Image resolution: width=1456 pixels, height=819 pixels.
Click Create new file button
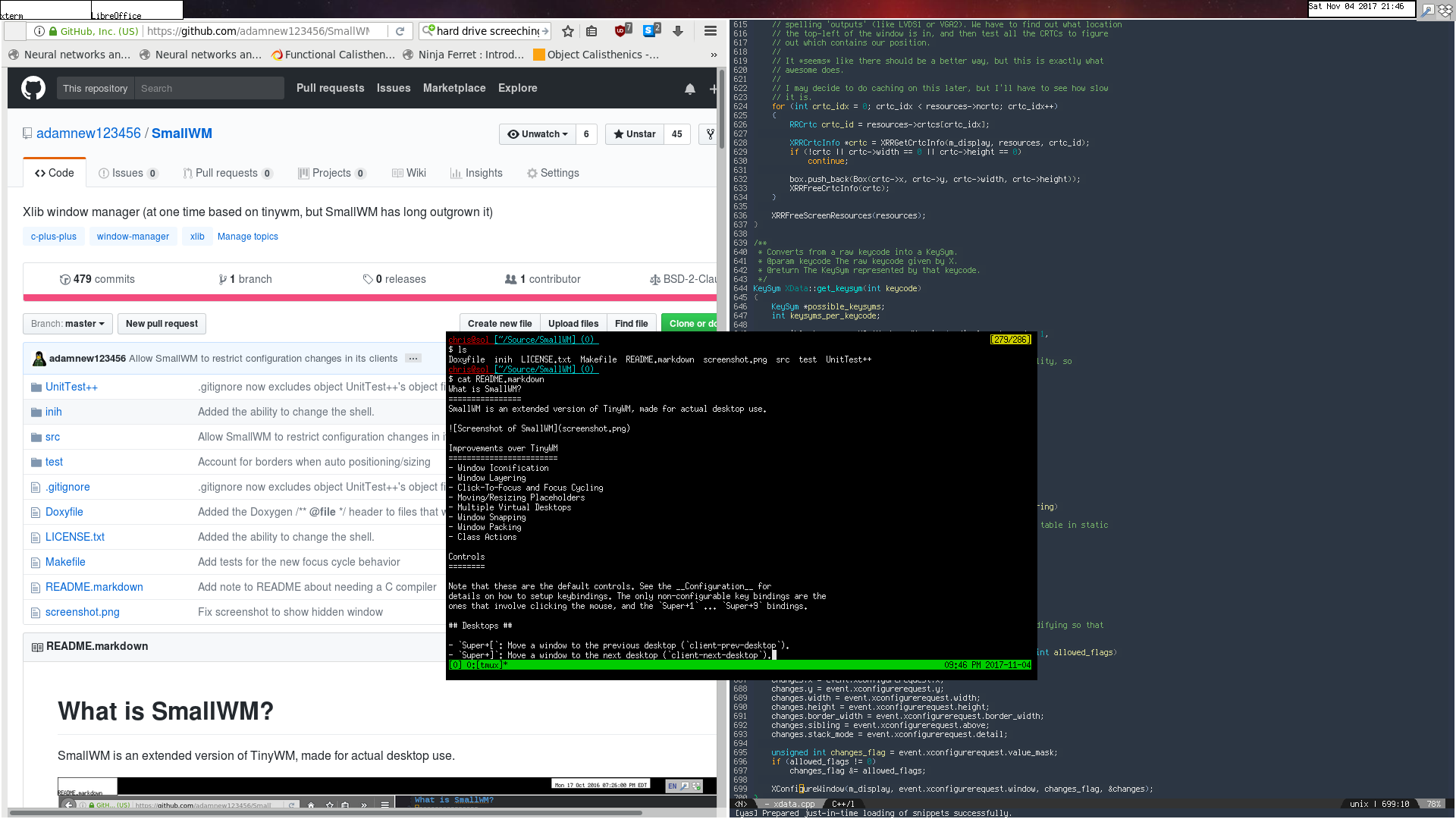pos(500,324)
